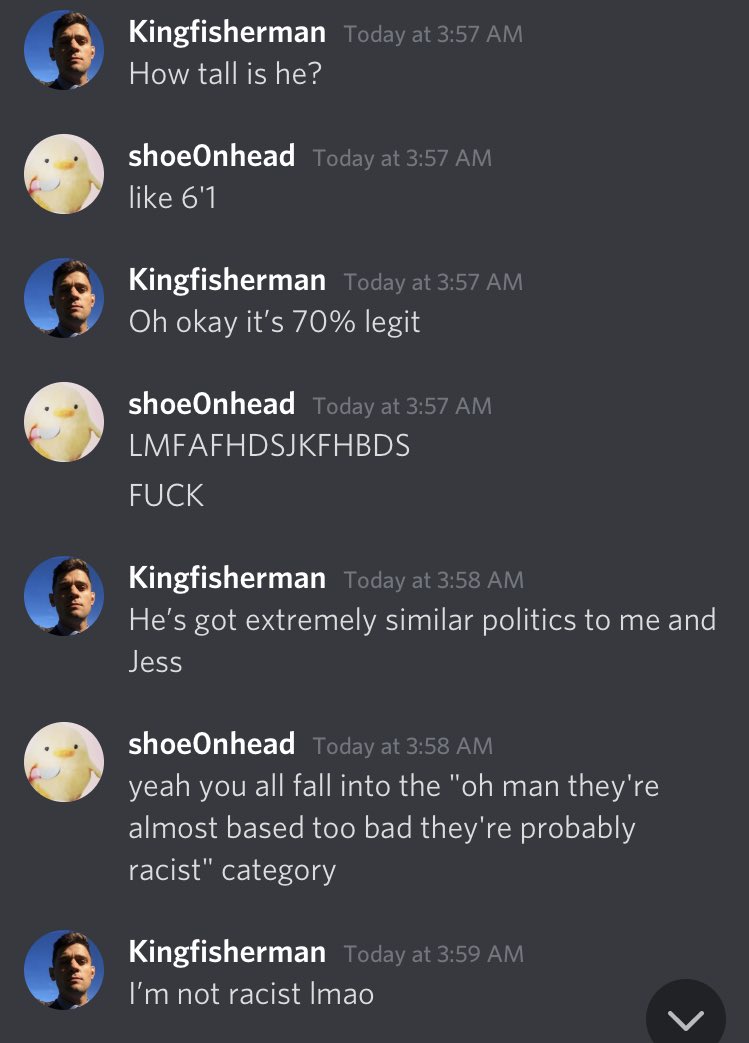
Task: Open shoe0nhead's duck avatar beside "like 6'1"
Action: (64, 174)
